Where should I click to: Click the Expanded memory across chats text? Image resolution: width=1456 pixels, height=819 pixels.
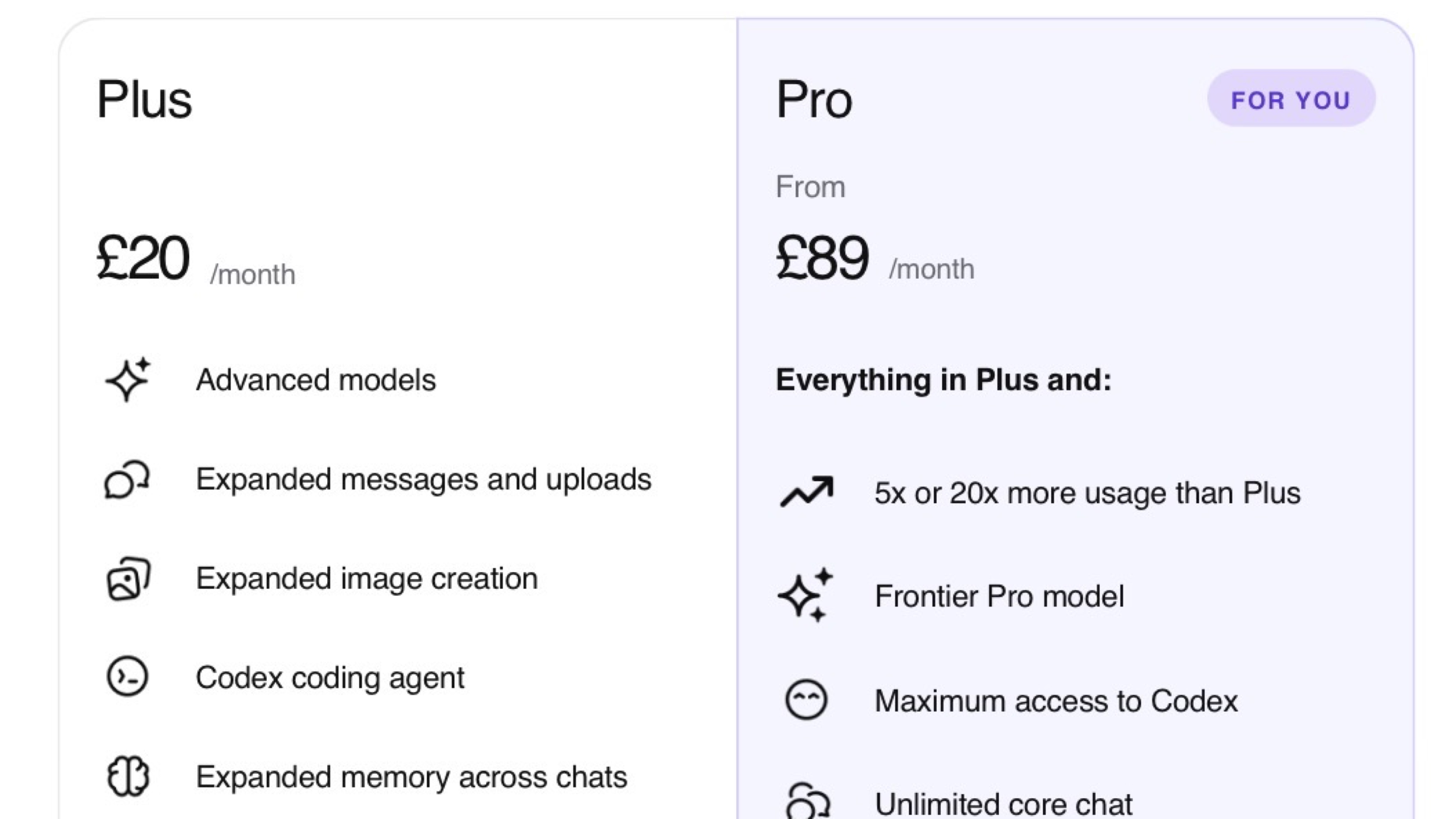(x=411, y=777)
